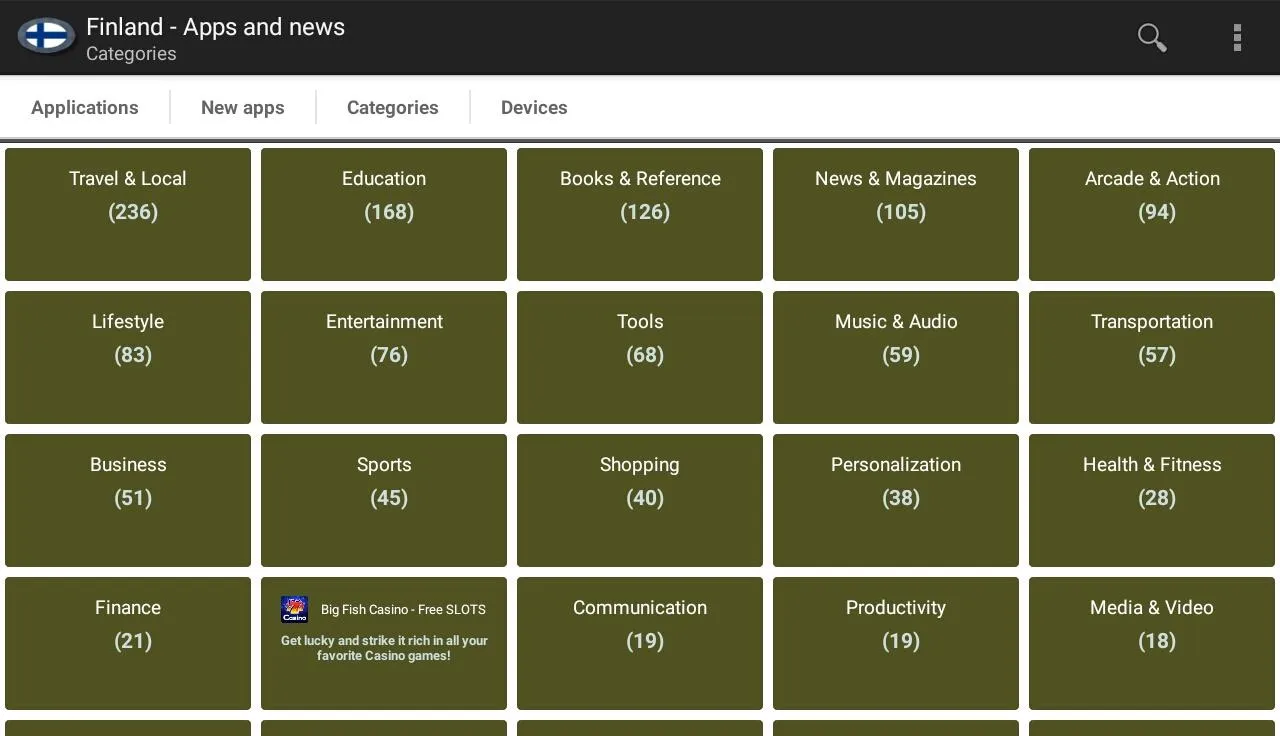The height and width of the screenshot is (736, 1280).
Task: Tap the Finland flag app icon
Action: 46,37
